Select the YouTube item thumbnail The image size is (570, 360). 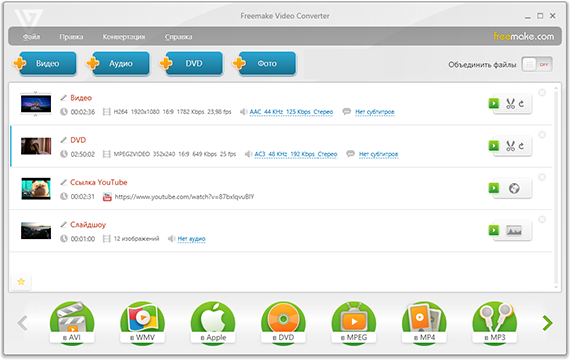pos(36,188)
